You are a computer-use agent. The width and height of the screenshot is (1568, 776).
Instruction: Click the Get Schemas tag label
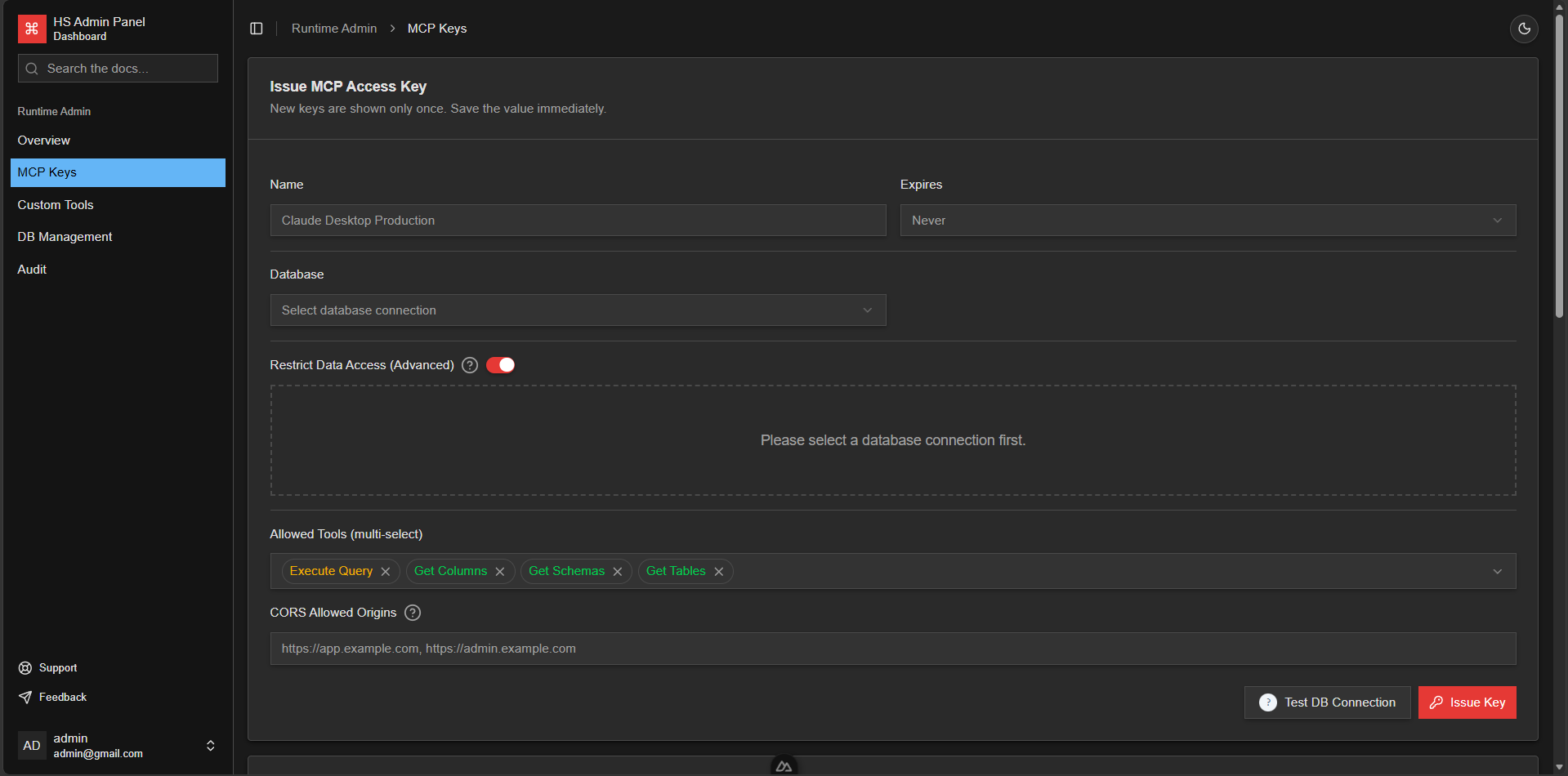tap(566, 571)
